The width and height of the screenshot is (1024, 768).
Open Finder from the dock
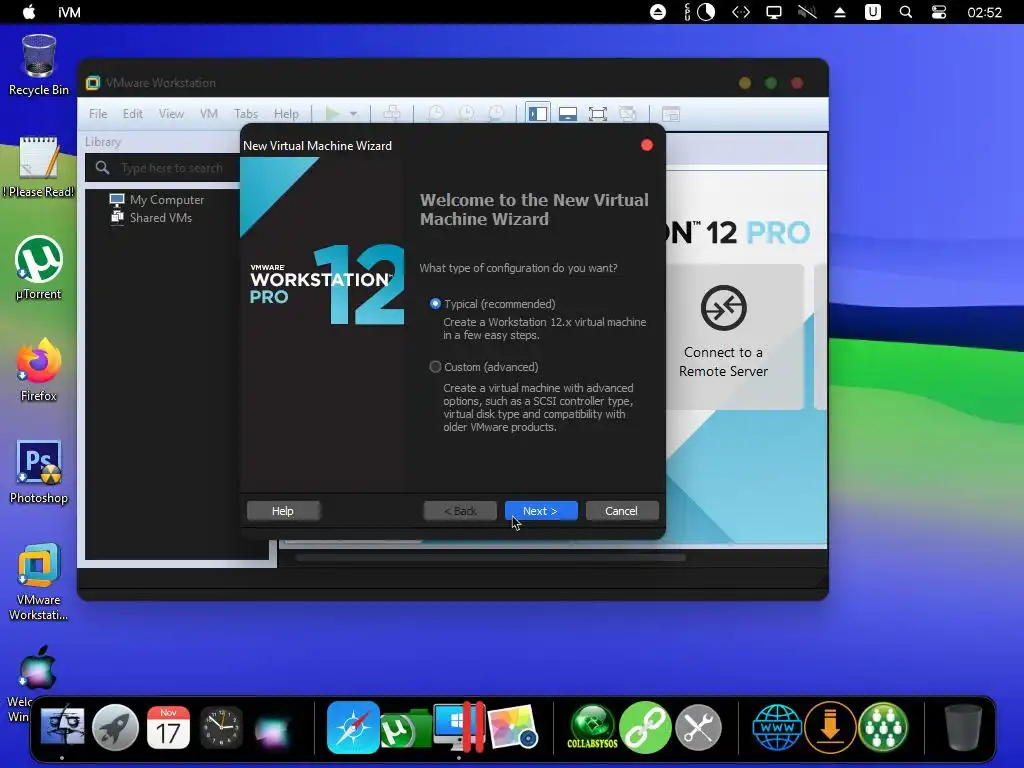point(62,726)
